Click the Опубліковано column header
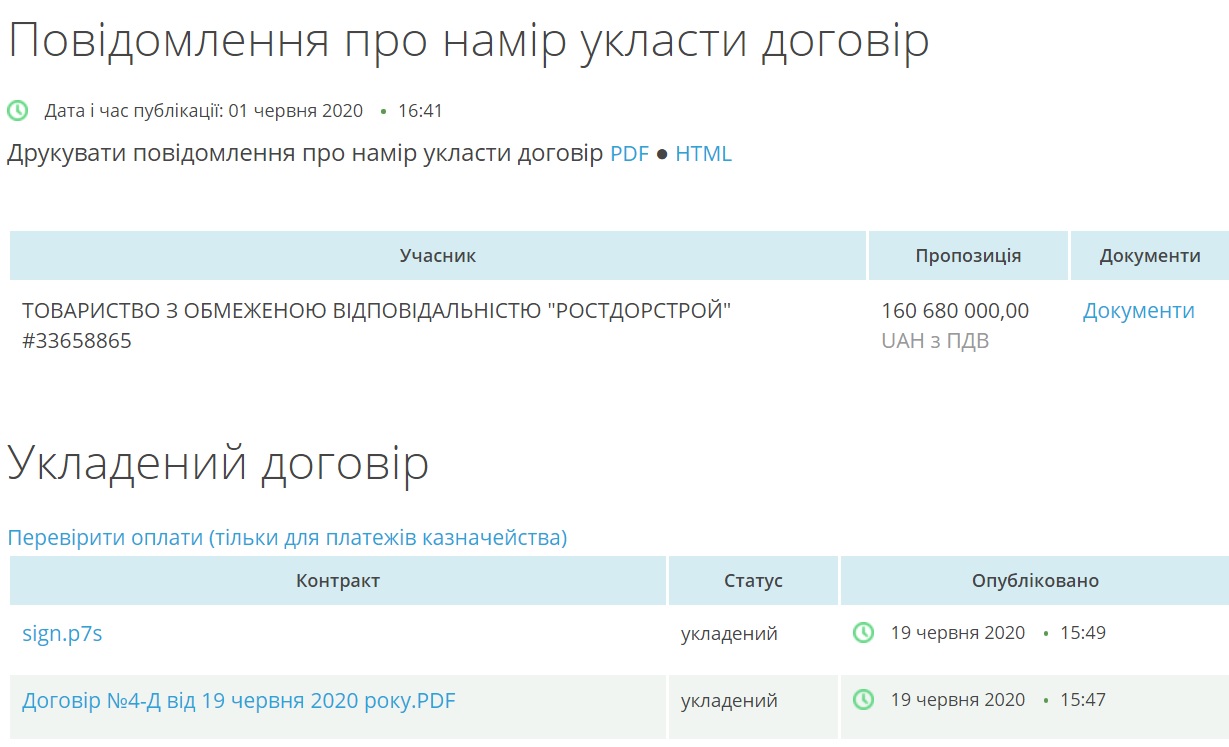The image size is (1229, 747). 1035,581
